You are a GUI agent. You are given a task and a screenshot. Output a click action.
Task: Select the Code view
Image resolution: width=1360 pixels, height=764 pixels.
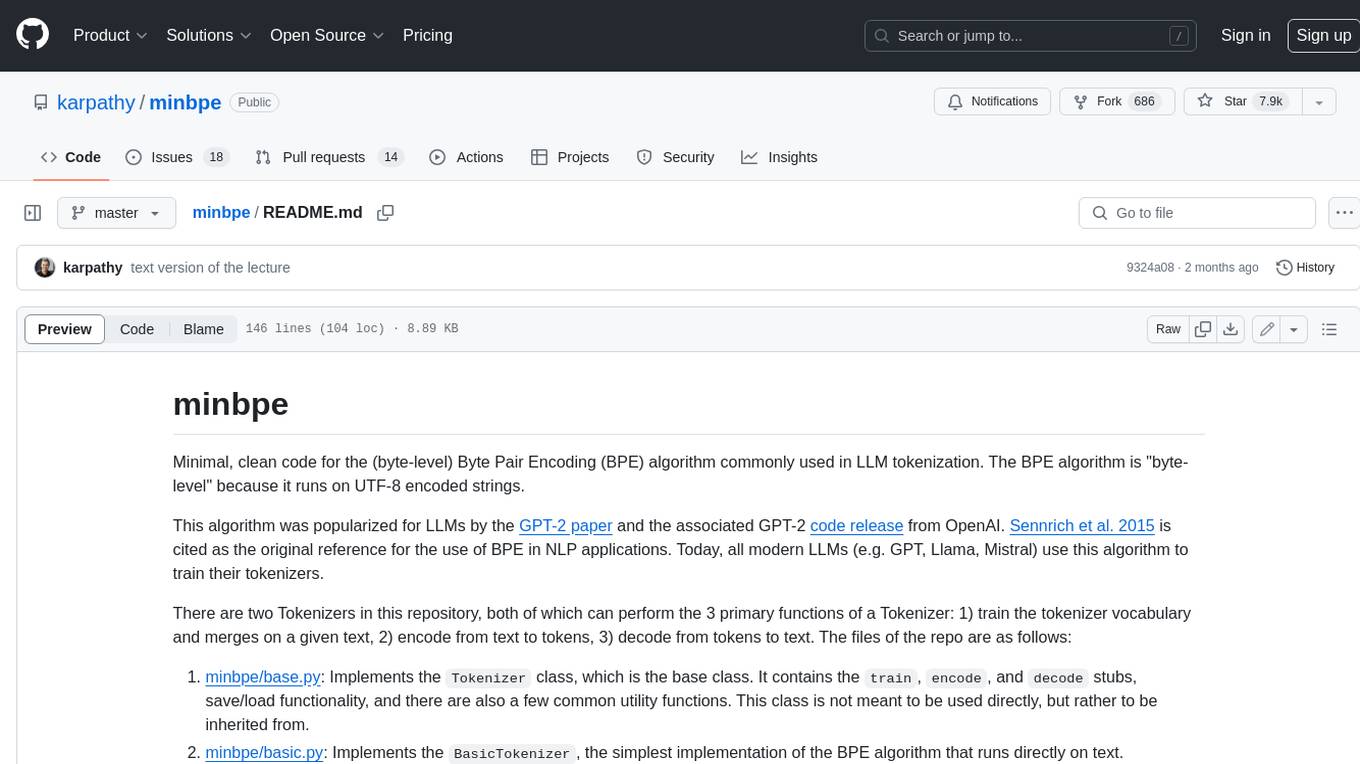pos(137,329)
